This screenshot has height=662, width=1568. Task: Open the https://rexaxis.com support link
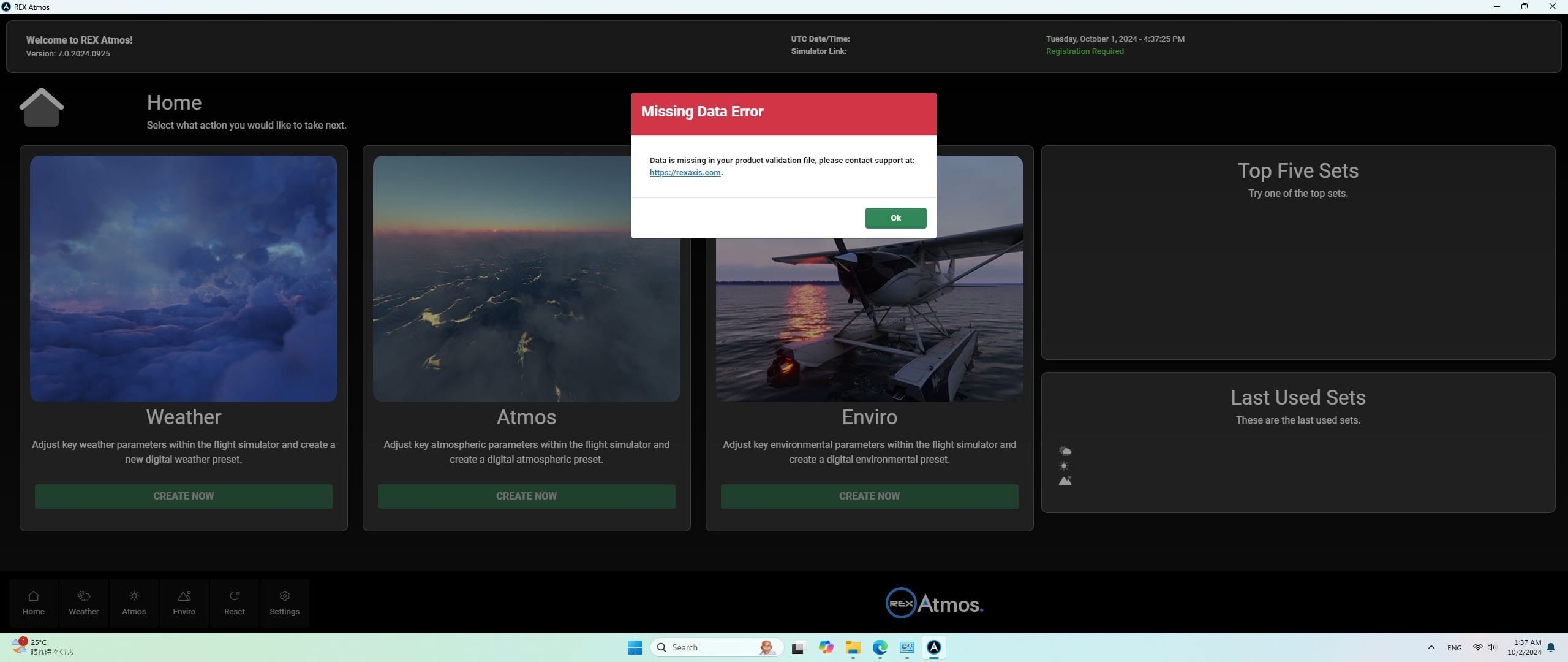[685, 173]
